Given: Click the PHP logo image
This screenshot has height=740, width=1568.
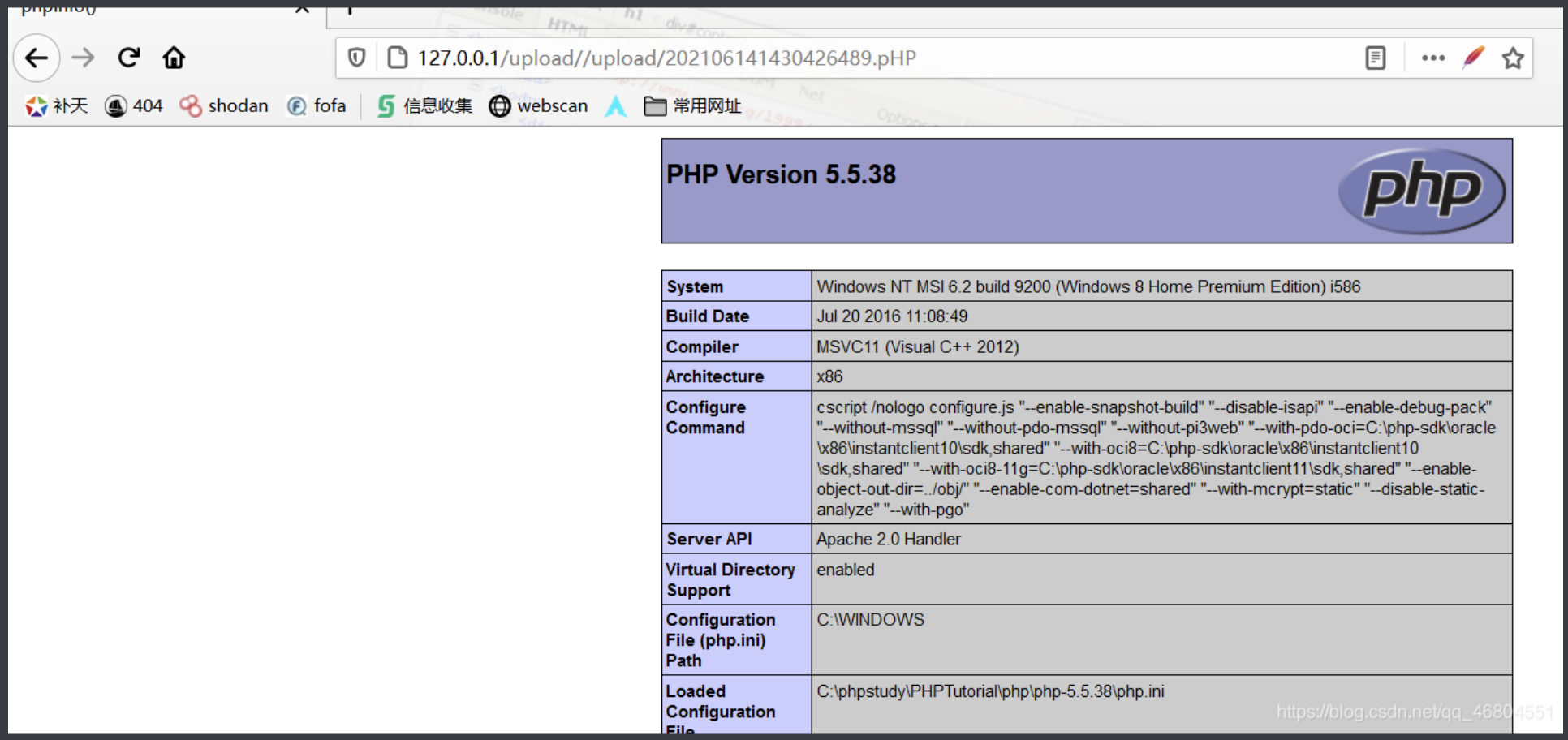Looking at the screenshot, I should point(1422,191).
